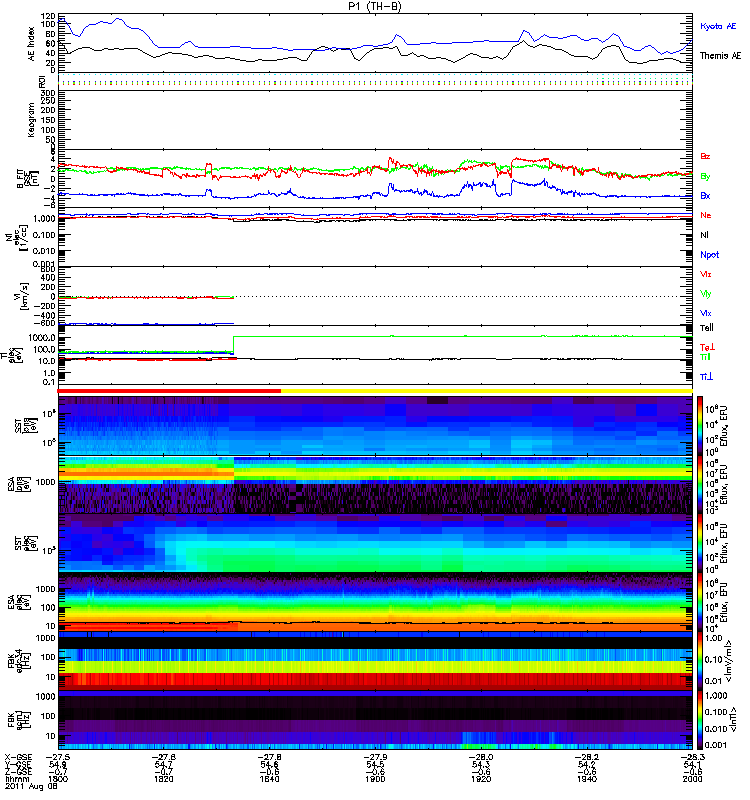Click the Kyoto AE legend label

(x=718, y=26)
